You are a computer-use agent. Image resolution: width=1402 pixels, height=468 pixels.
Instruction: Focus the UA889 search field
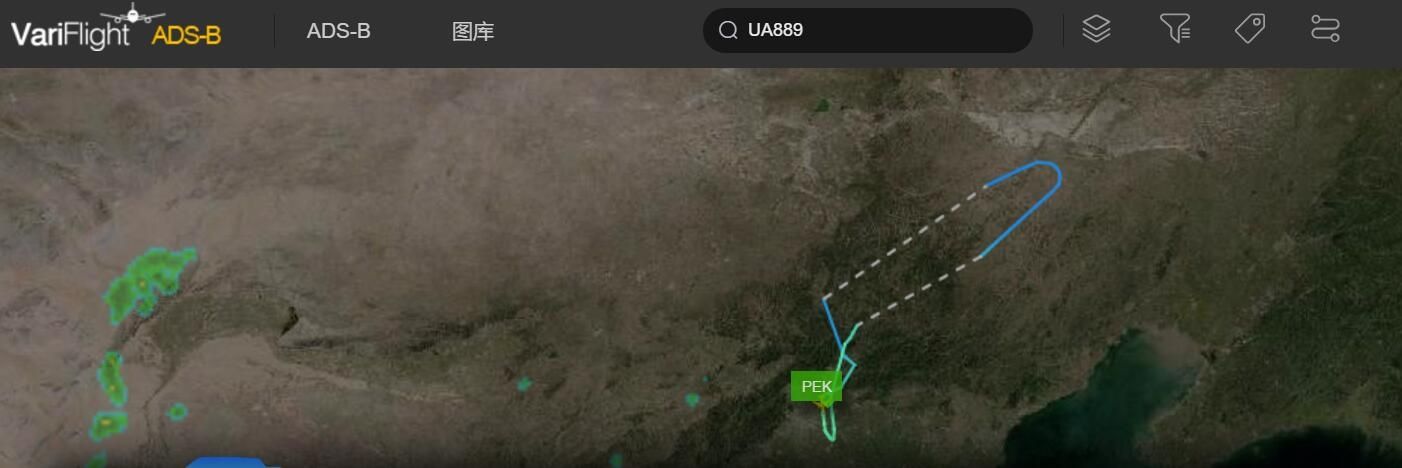[867, 30]
